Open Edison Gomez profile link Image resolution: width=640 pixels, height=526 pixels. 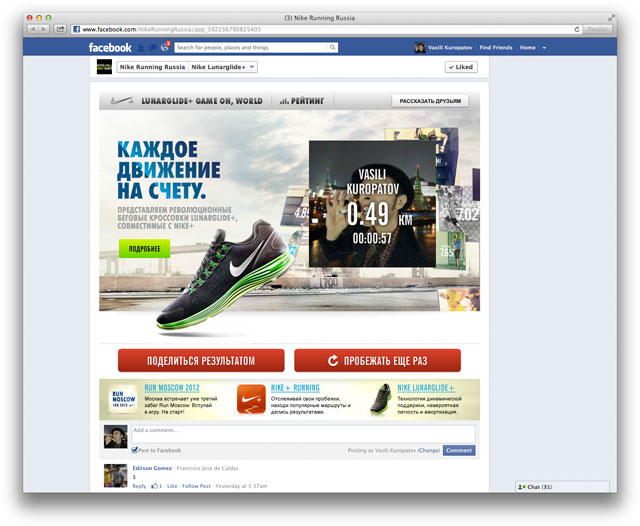(152, 468)
